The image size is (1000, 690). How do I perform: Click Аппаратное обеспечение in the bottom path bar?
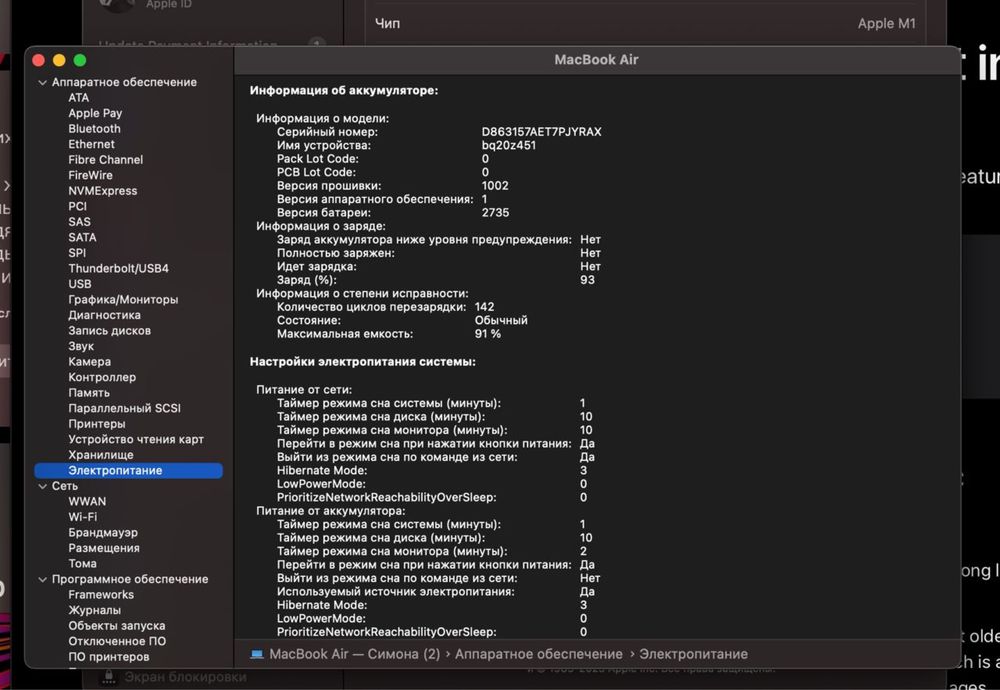[538, 654]
